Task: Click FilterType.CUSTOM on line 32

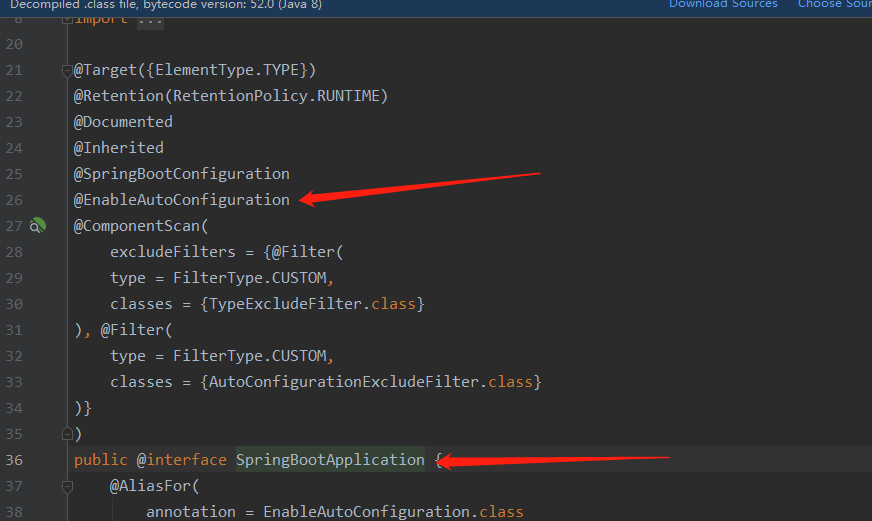Action: pos(250,355)
